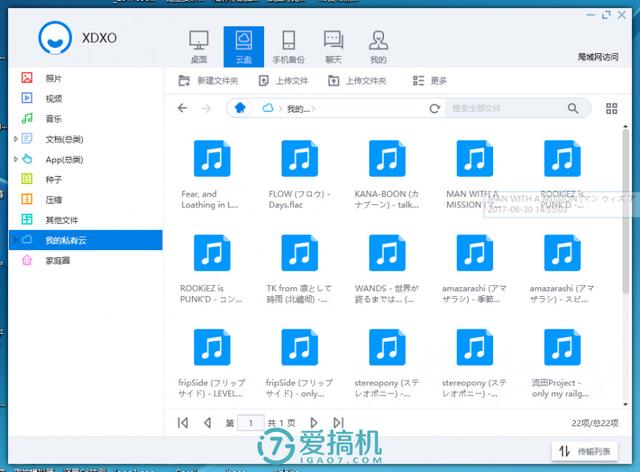Select second stereopony file

(x=475, y=363)
